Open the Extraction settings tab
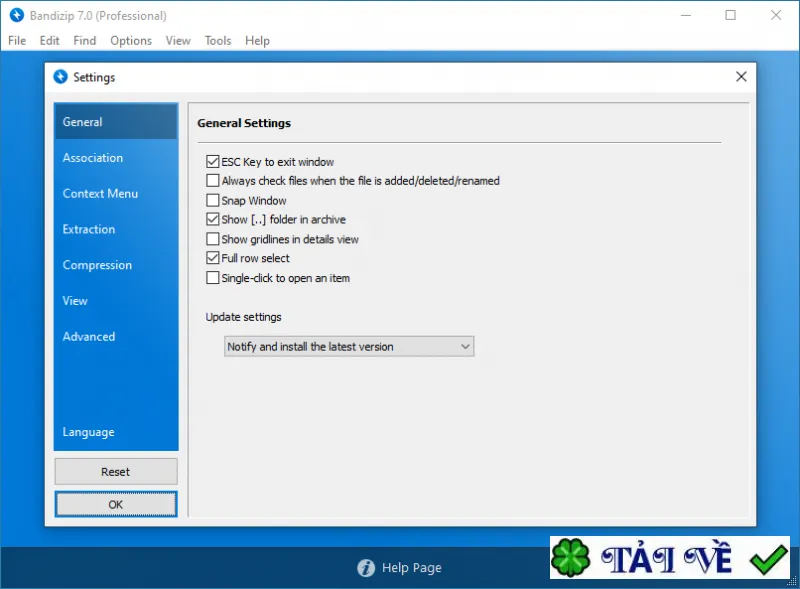The width and height of the screenshot is (800, 589). [x=116, y=229]
